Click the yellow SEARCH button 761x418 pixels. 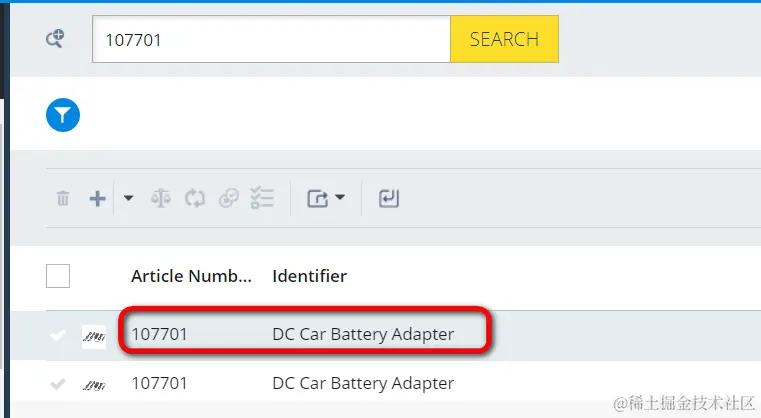click(x=504, y=39)
